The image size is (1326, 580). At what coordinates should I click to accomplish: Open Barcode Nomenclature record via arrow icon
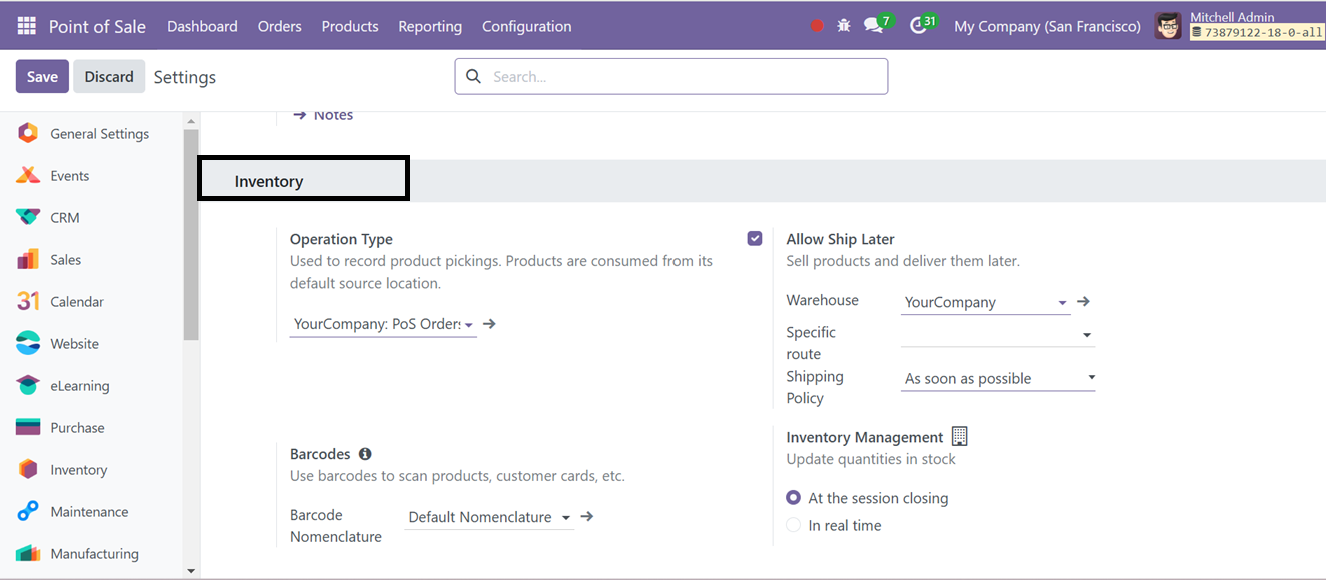tap(587, 517)
